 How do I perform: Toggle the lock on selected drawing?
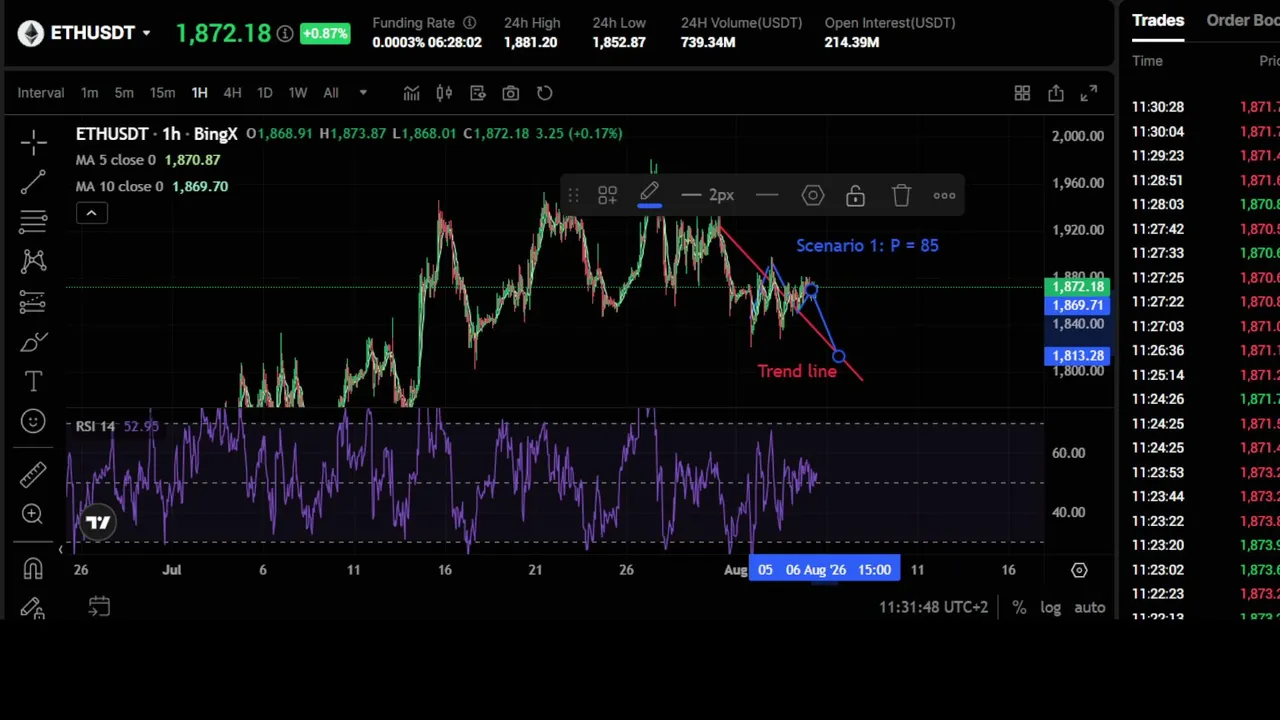coord(855,195)
